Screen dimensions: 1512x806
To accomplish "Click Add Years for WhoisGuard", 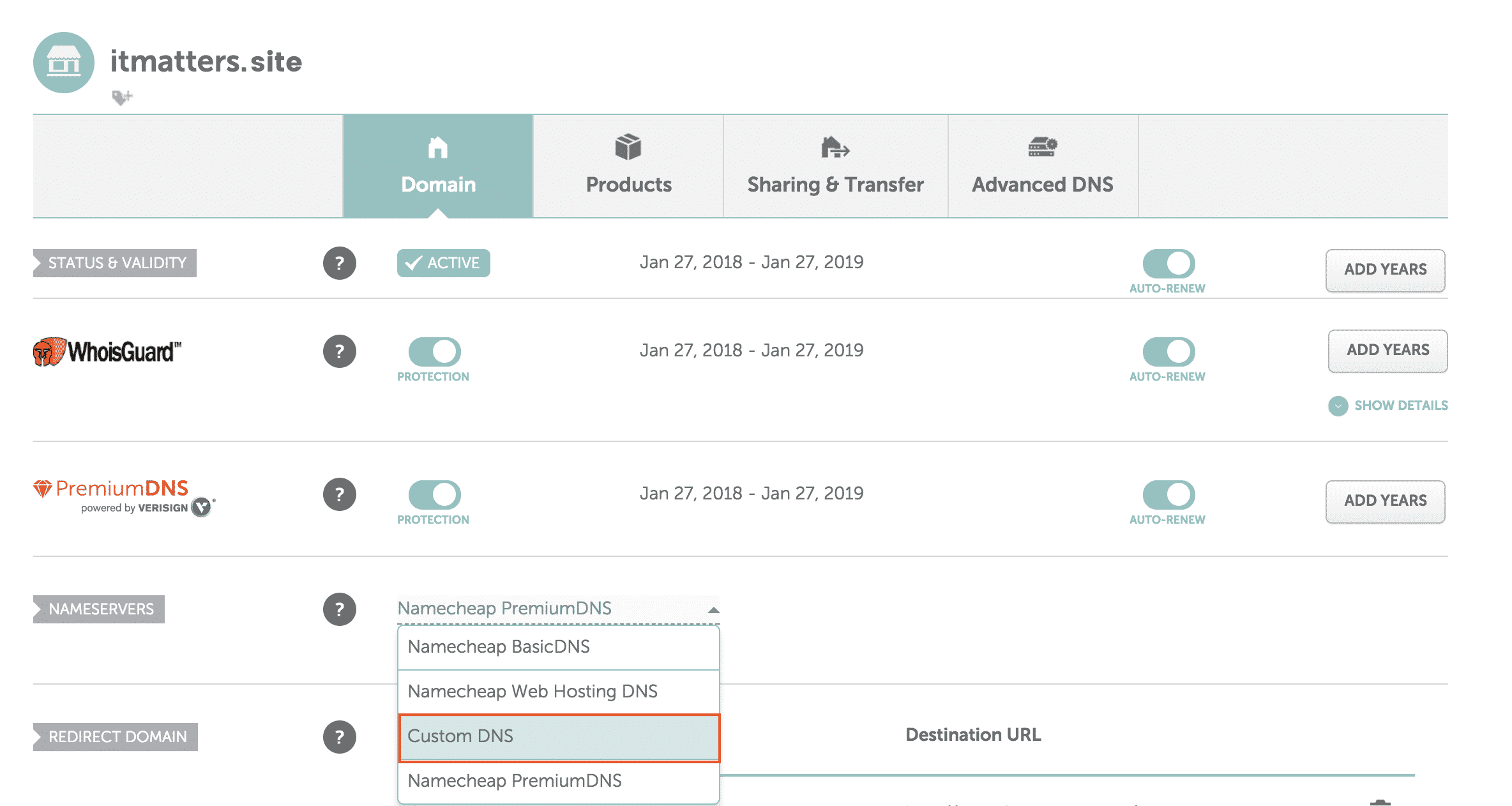I will (x=1388, y=351).
